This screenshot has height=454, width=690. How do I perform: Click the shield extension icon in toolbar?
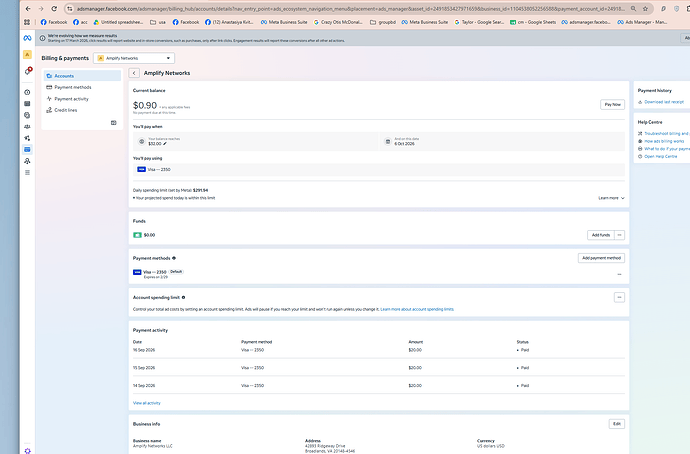point(677,9)
